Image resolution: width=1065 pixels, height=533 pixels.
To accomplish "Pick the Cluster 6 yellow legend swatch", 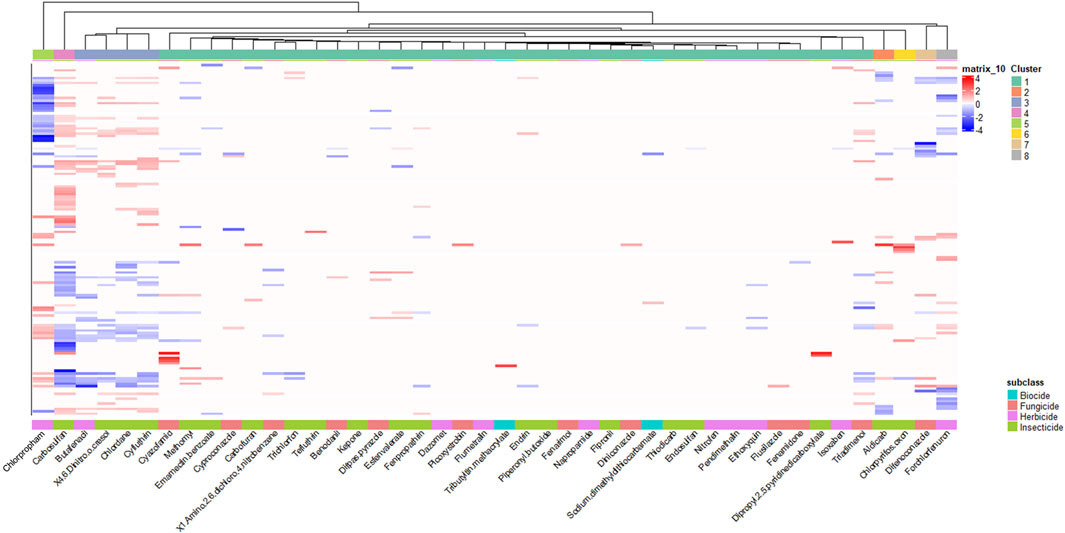I will tap(1016, 136).
